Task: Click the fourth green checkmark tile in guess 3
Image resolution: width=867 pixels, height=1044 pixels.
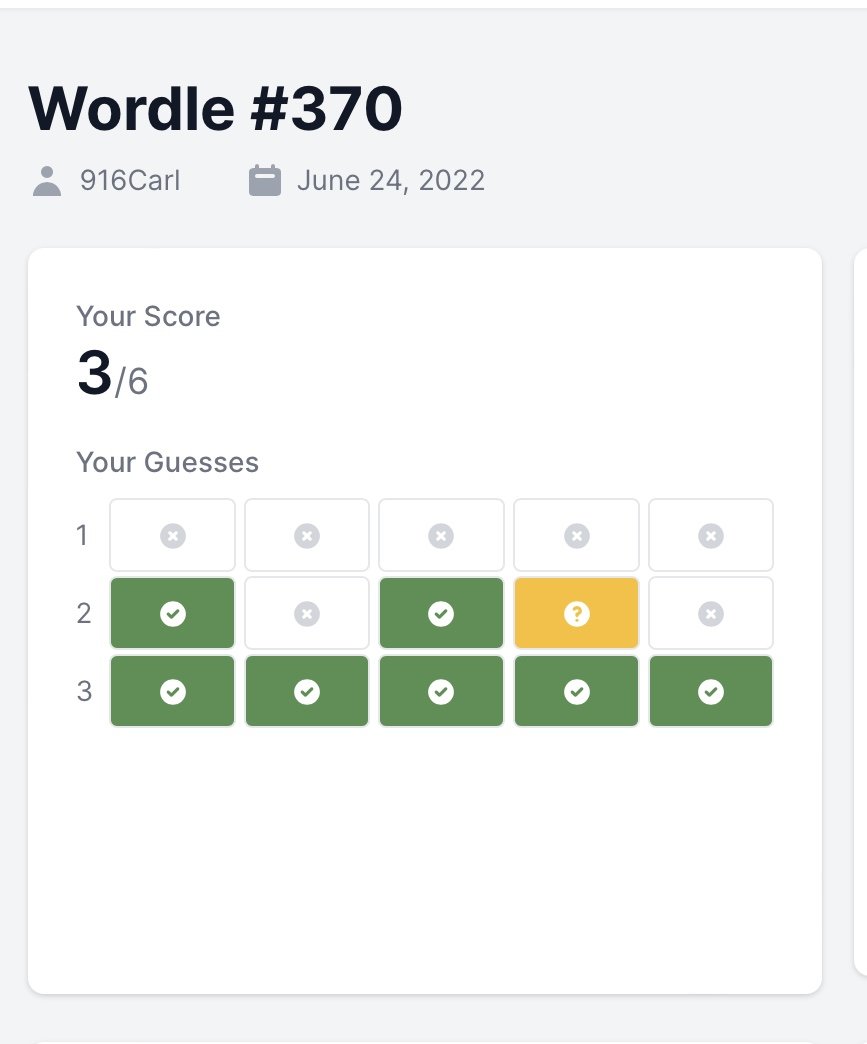Action: tap(577, 691)
